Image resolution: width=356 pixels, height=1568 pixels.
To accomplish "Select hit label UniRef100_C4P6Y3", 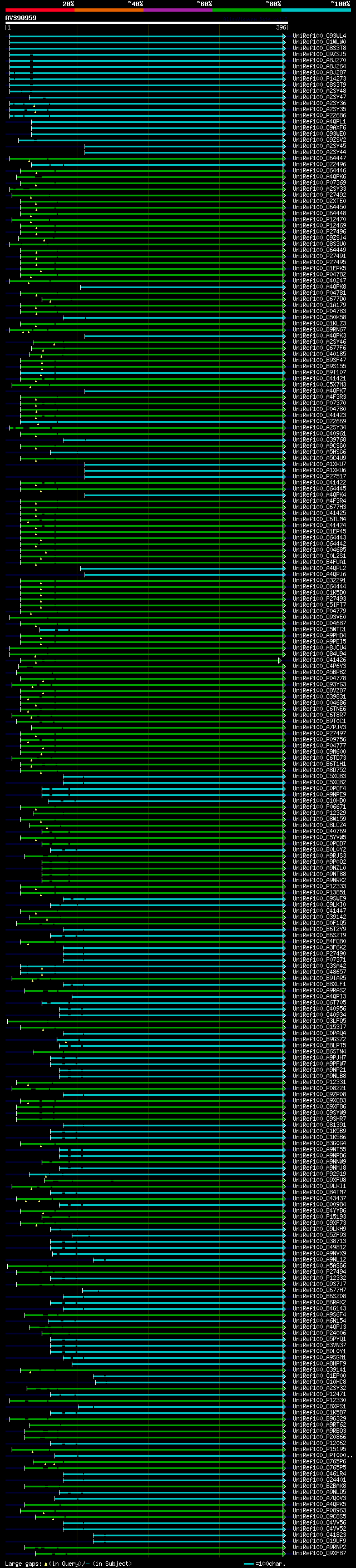I will 319,666.
